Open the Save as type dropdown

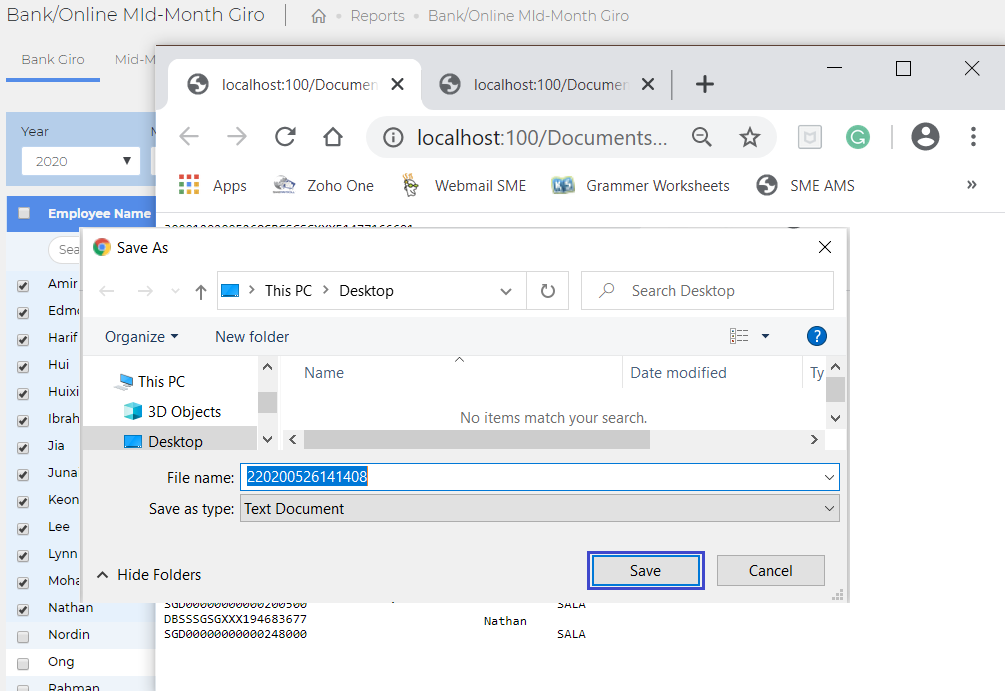click(540, 508)
